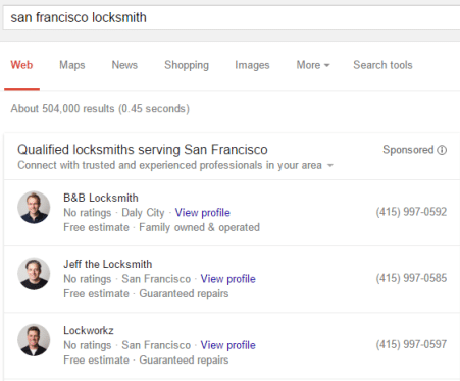The image size is (460, 381).
Task: Click No ratings under Jeff the Locksmith
Action: click(87, 279)
